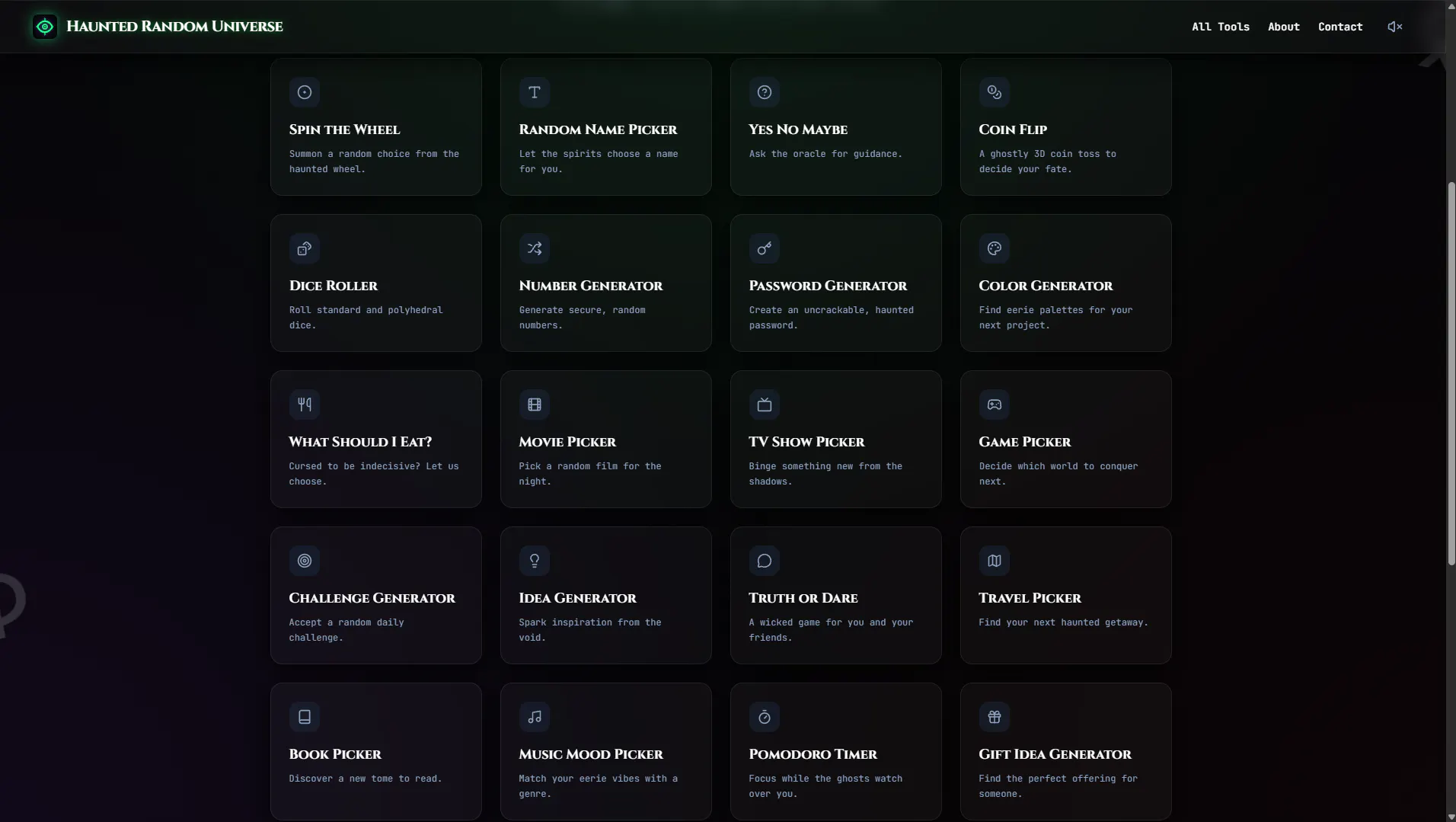The height and width of the screenshot is (822, 1456).
Task: Click the What Should I Eat utensils icon
Action: coord(305,405)
